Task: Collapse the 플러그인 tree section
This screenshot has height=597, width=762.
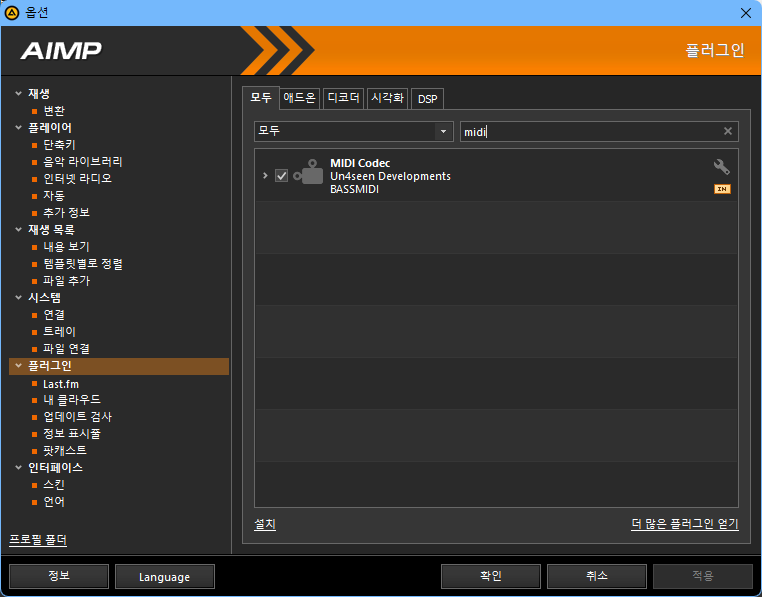Action: click(18, 366)
